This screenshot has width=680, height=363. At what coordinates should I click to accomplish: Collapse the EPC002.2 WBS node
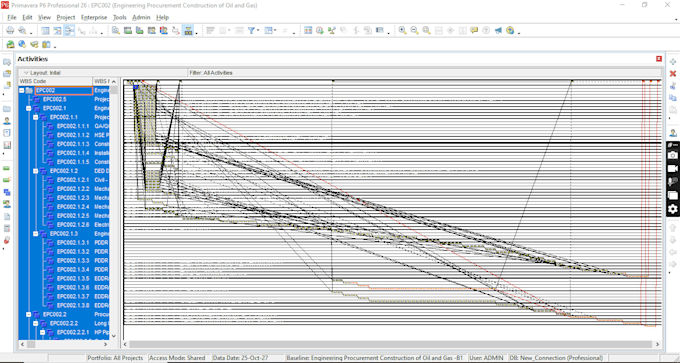tap(29, 314)
